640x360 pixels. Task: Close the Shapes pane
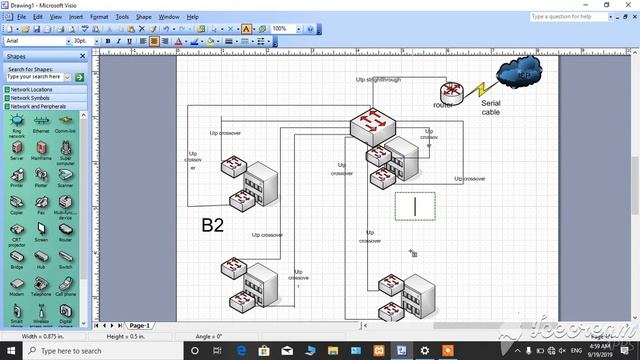pyautogui.click(x=82, y=56)
